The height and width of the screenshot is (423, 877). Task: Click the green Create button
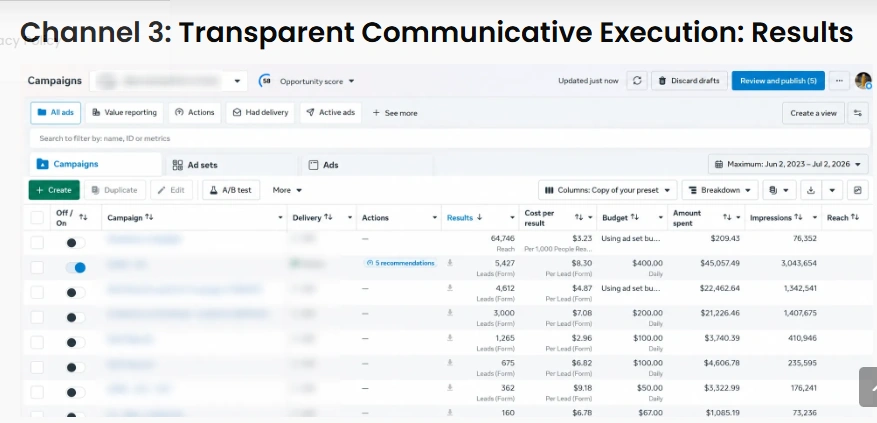[54, 190]
